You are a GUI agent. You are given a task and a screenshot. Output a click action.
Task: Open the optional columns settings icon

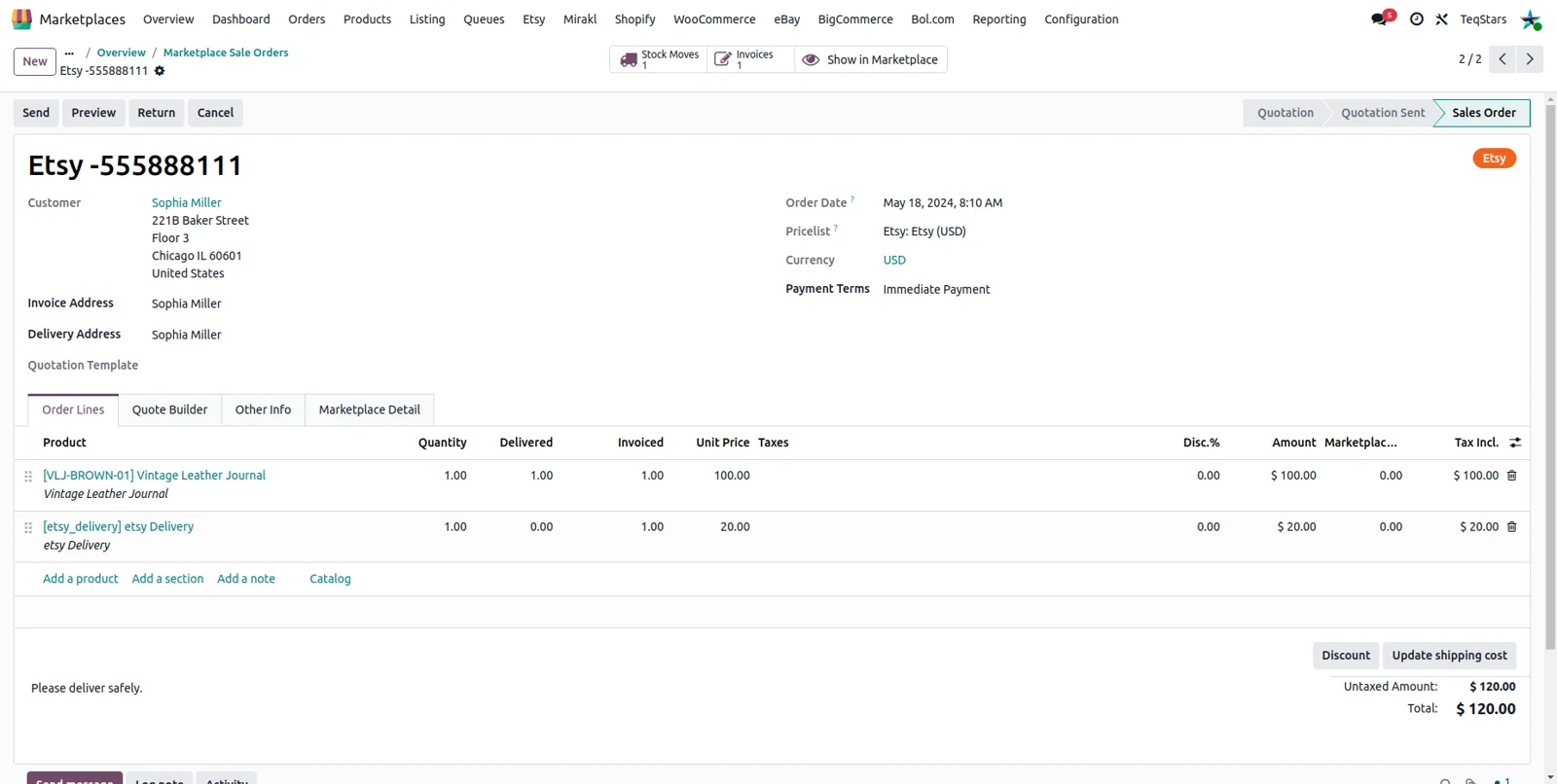1515,443
